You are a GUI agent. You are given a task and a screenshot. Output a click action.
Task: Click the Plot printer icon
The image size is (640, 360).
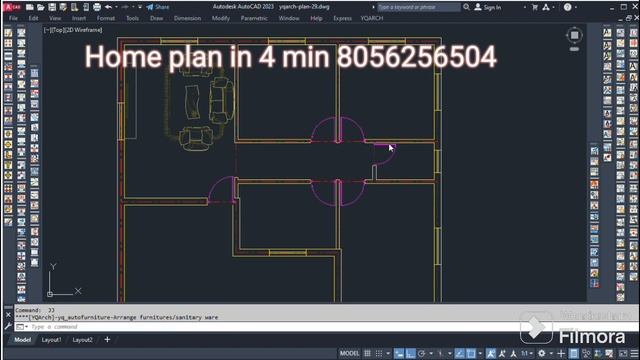[97, 7]
